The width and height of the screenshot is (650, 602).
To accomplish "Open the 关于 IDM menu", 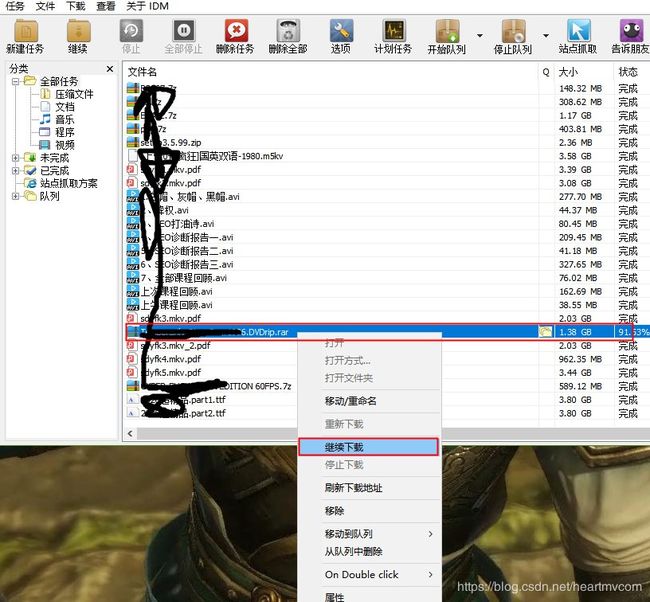I will tap(147, 6).
